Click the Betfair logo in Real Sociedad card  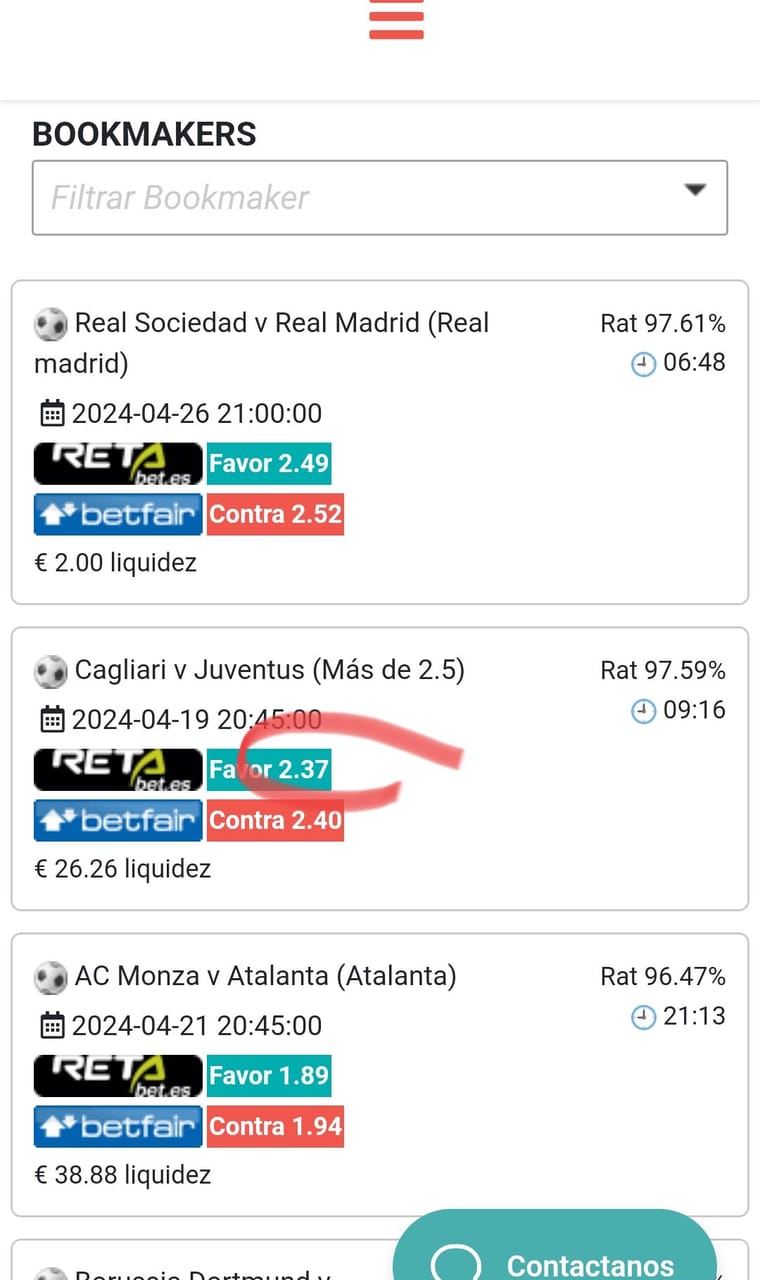tap(118, 514)
